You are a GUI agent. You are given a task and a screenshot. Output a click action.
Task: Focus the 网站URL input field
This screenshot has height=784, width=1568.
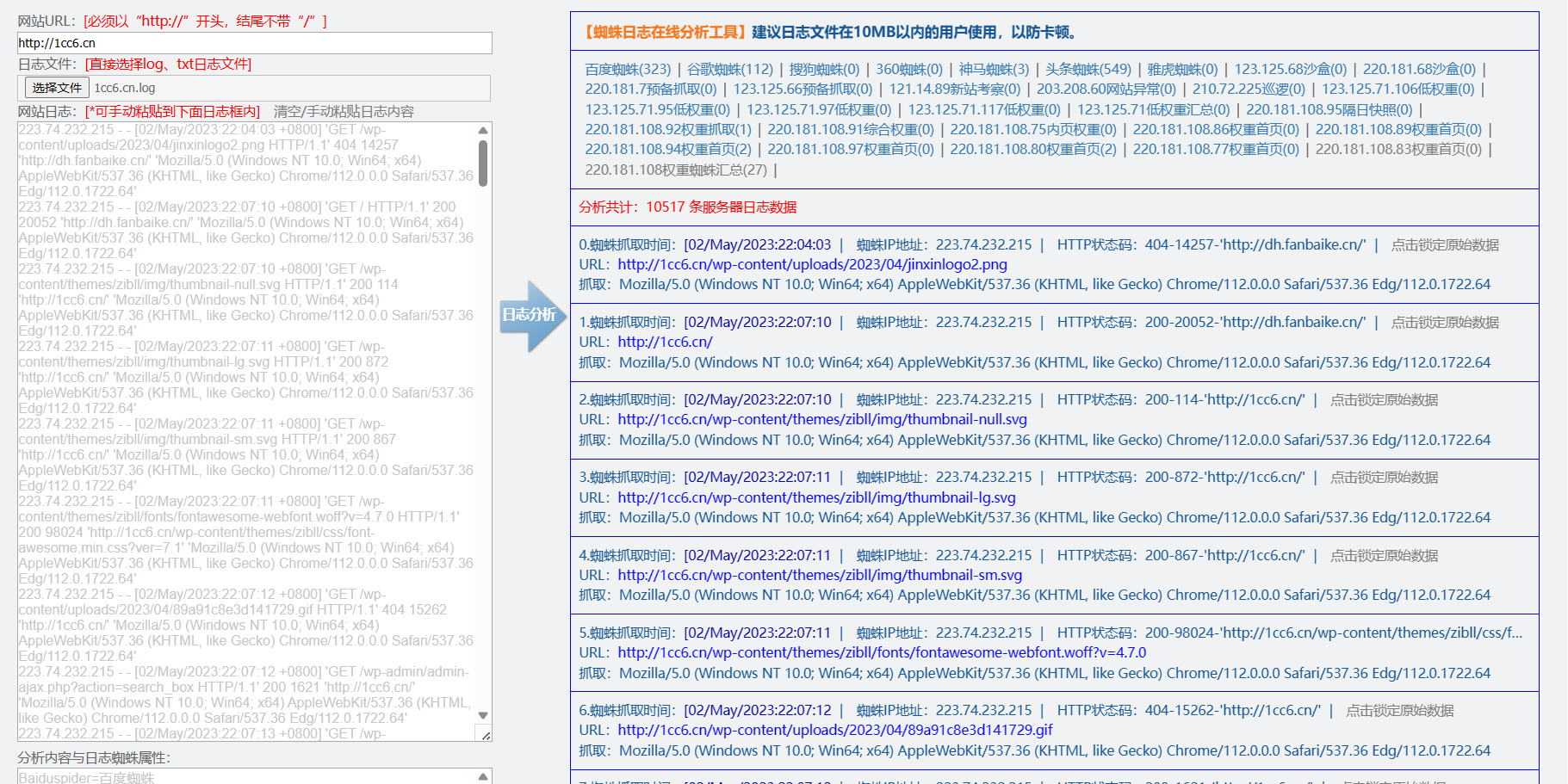[254, 43]
